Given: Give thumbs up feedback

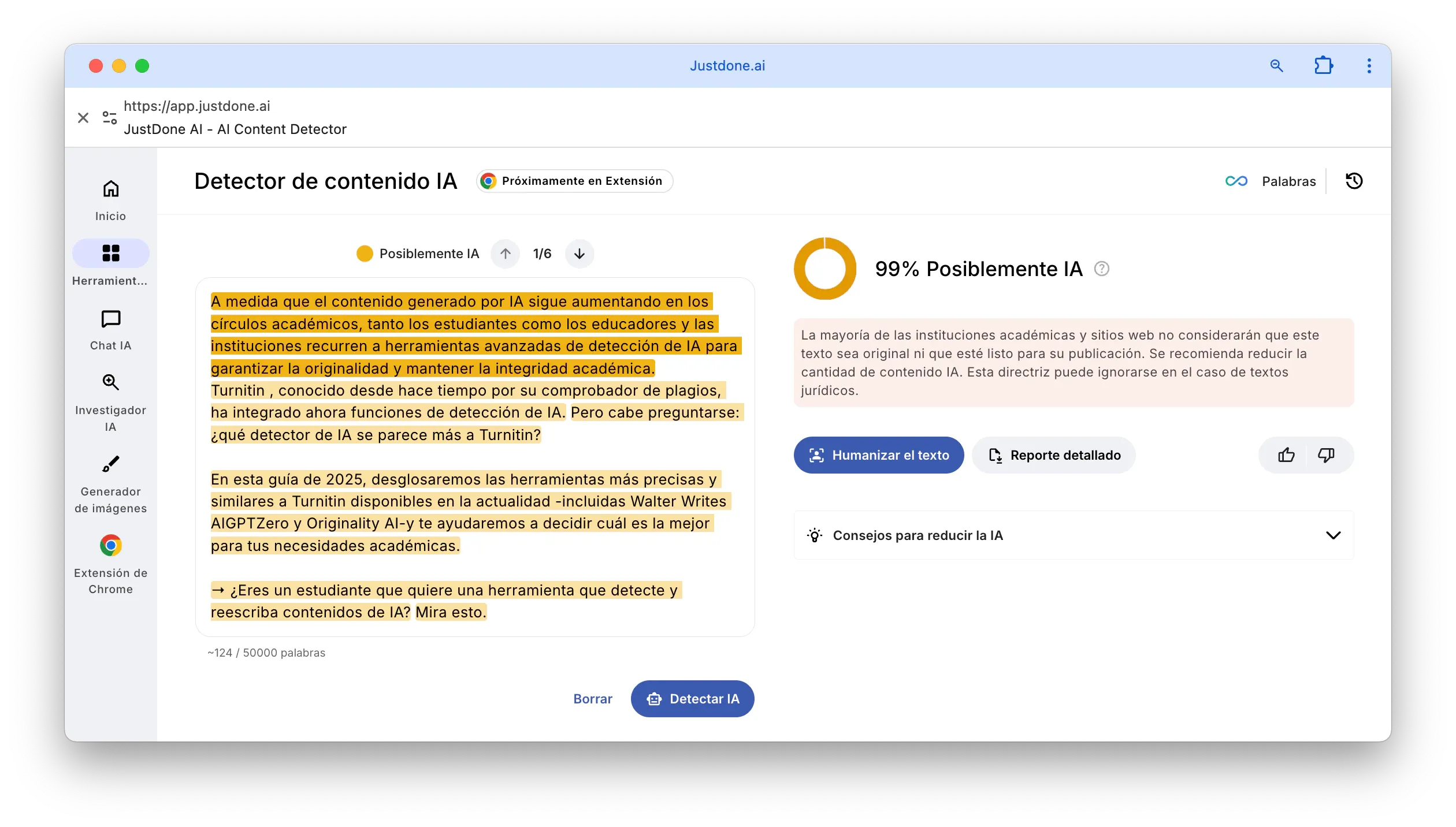Looking at the screenshot, I should click(1286, 456).
